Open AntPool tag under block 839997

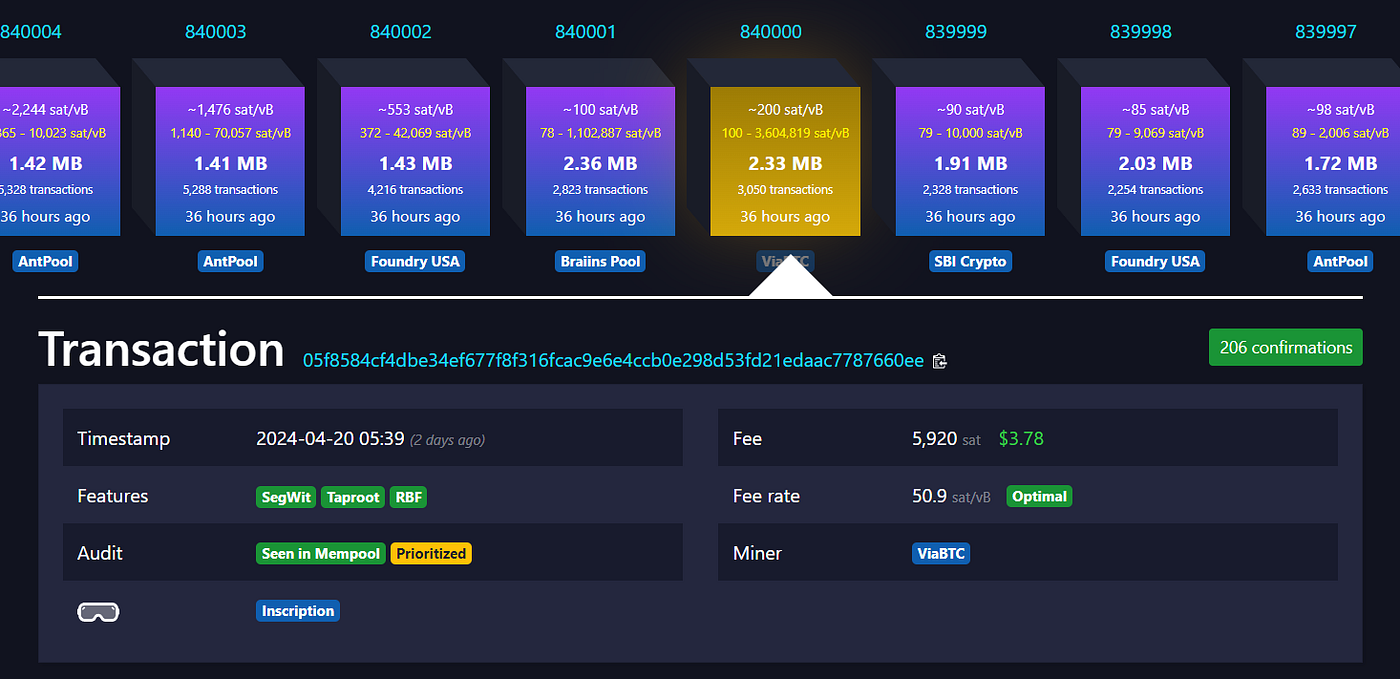[1340, 261]
